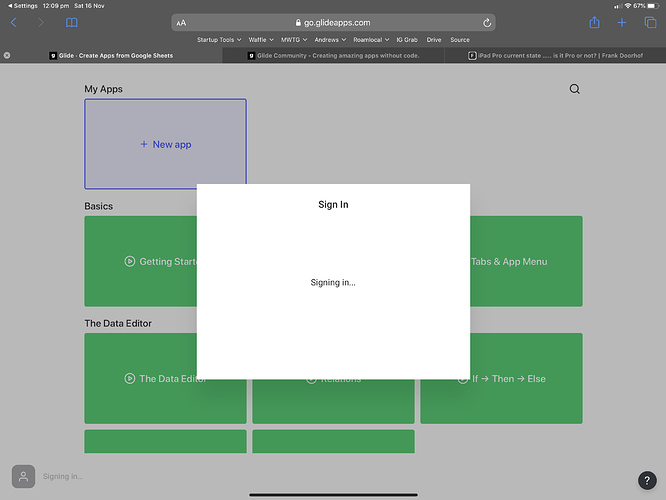Add a new Safari tab with plus

pos(622,23)
